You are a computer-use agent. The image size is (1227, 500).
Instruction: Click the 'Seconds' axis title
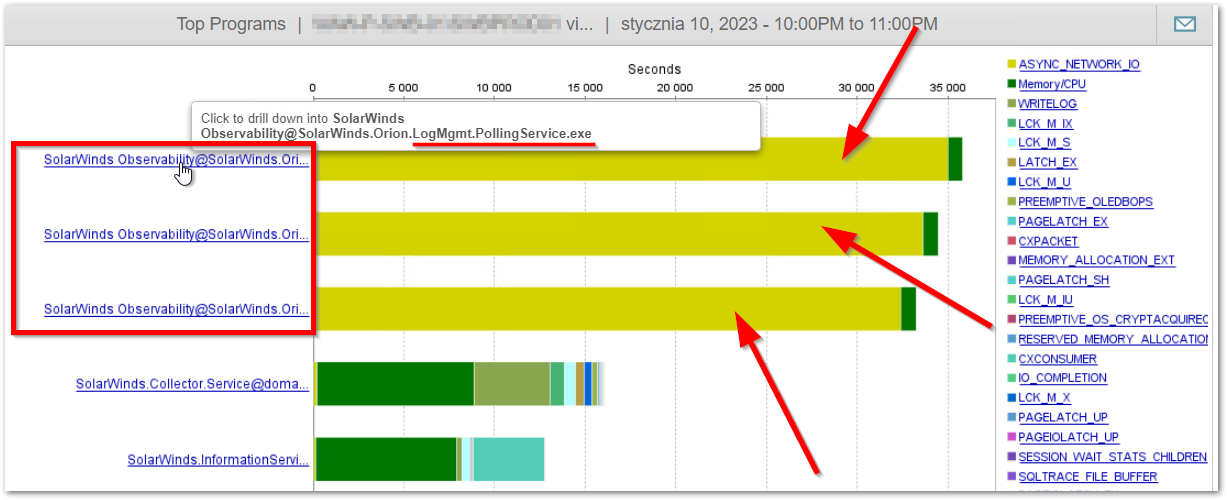654,69
